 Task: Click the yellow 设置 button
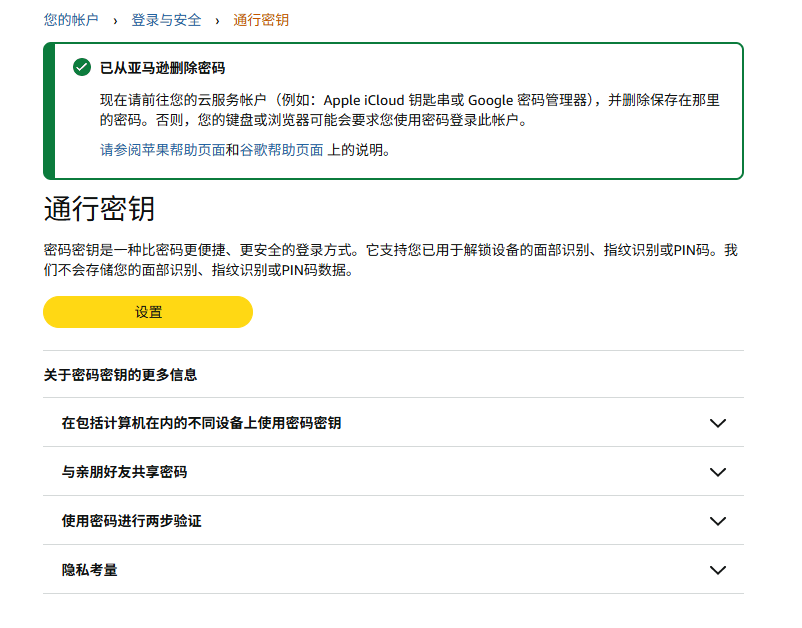(148, 312)
